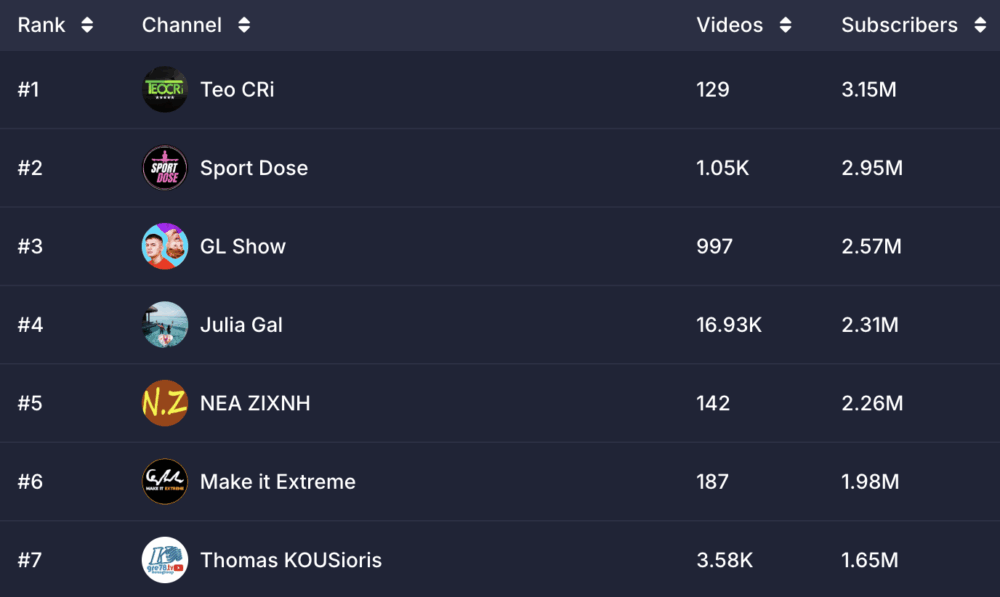Click the Teo CRi channel avatar

coord(165,89)
